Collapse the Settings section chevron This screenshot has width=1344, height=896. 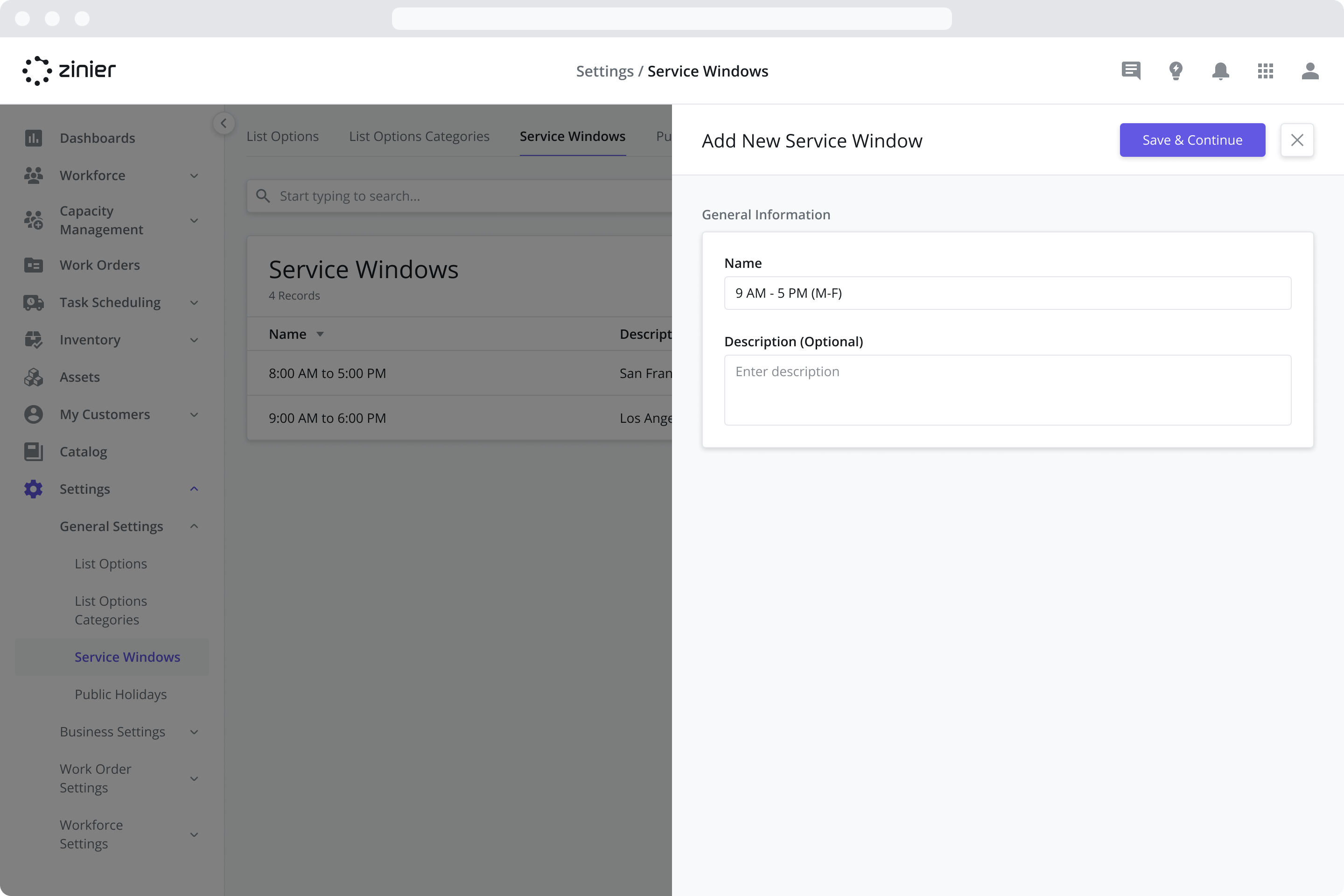click(194, 489)
